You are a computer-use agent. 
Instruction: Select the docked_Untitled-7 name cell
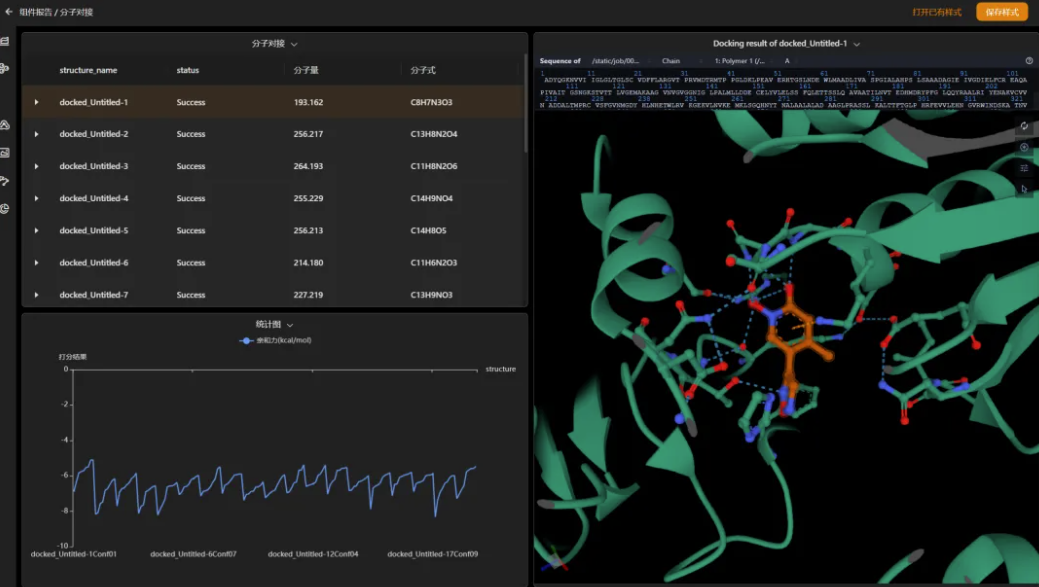[93, 295]
